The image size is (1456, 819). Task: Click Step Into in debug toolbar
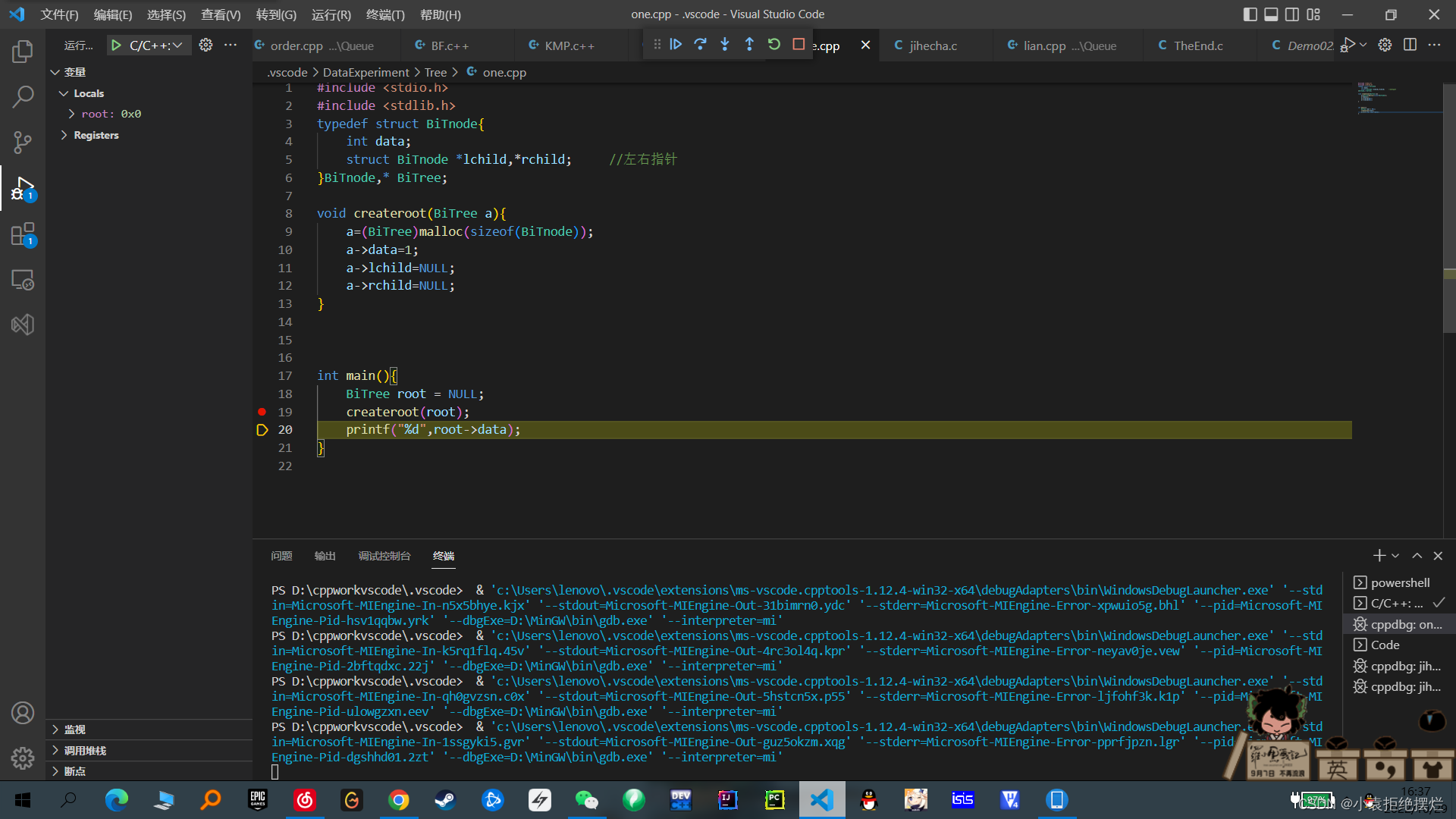(725, 45)
